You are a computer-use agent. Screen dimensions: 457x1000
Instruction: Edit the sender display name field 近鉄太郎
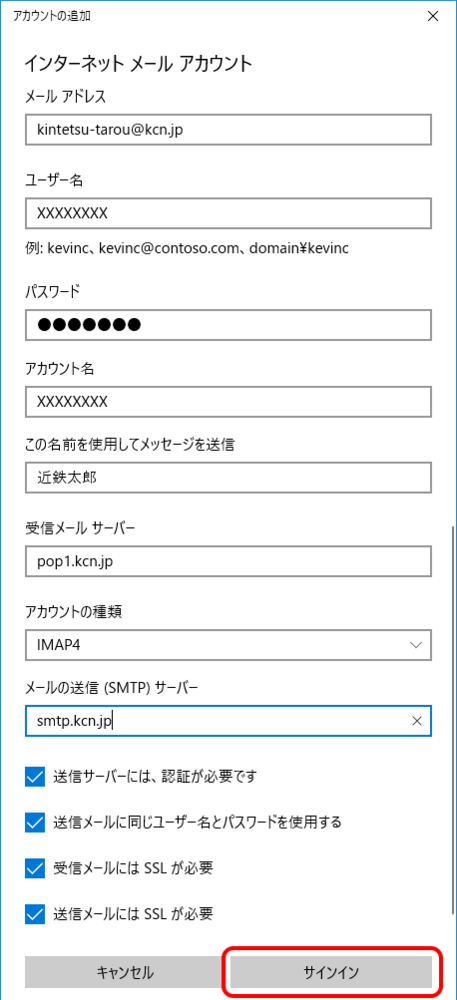(228, 478)
